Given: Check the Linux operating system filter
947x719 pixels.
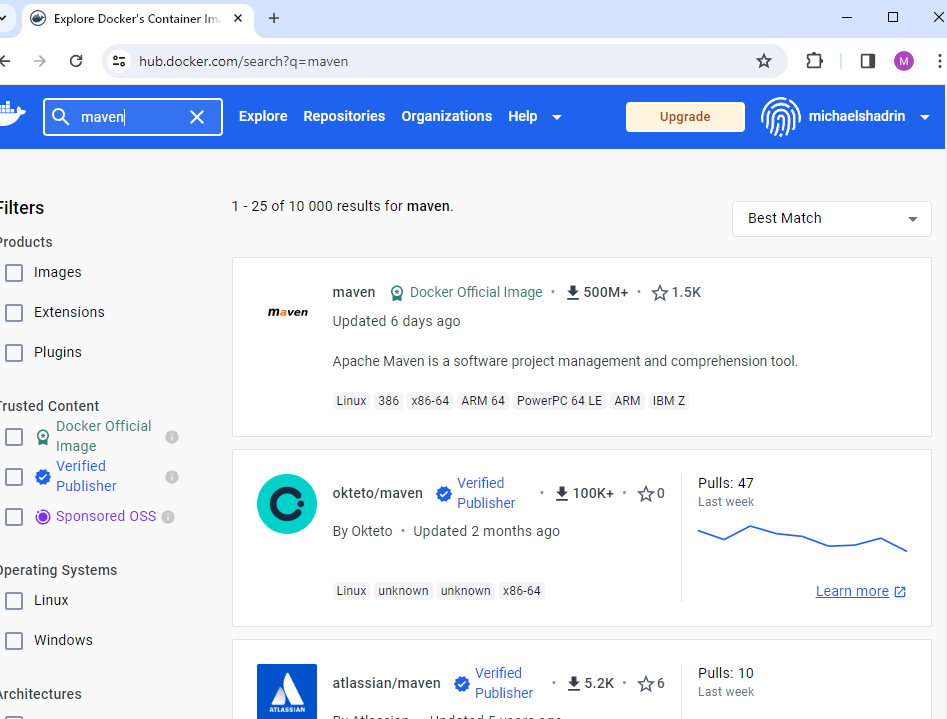Looking at the screenshot, I should pyautogui.click(x=14, y=601).
